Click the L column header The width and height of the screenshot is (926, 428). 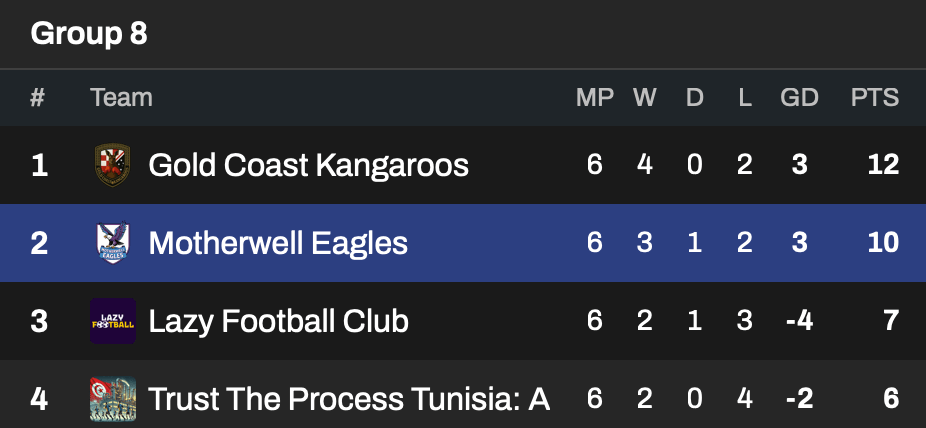pyautogui.click(x=744, y=98)
